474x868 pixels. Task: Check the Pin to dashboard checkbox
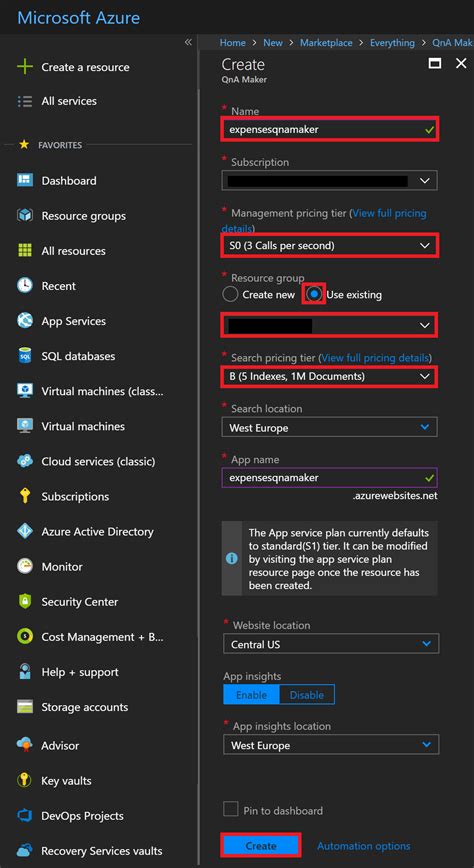coord(230,809)
